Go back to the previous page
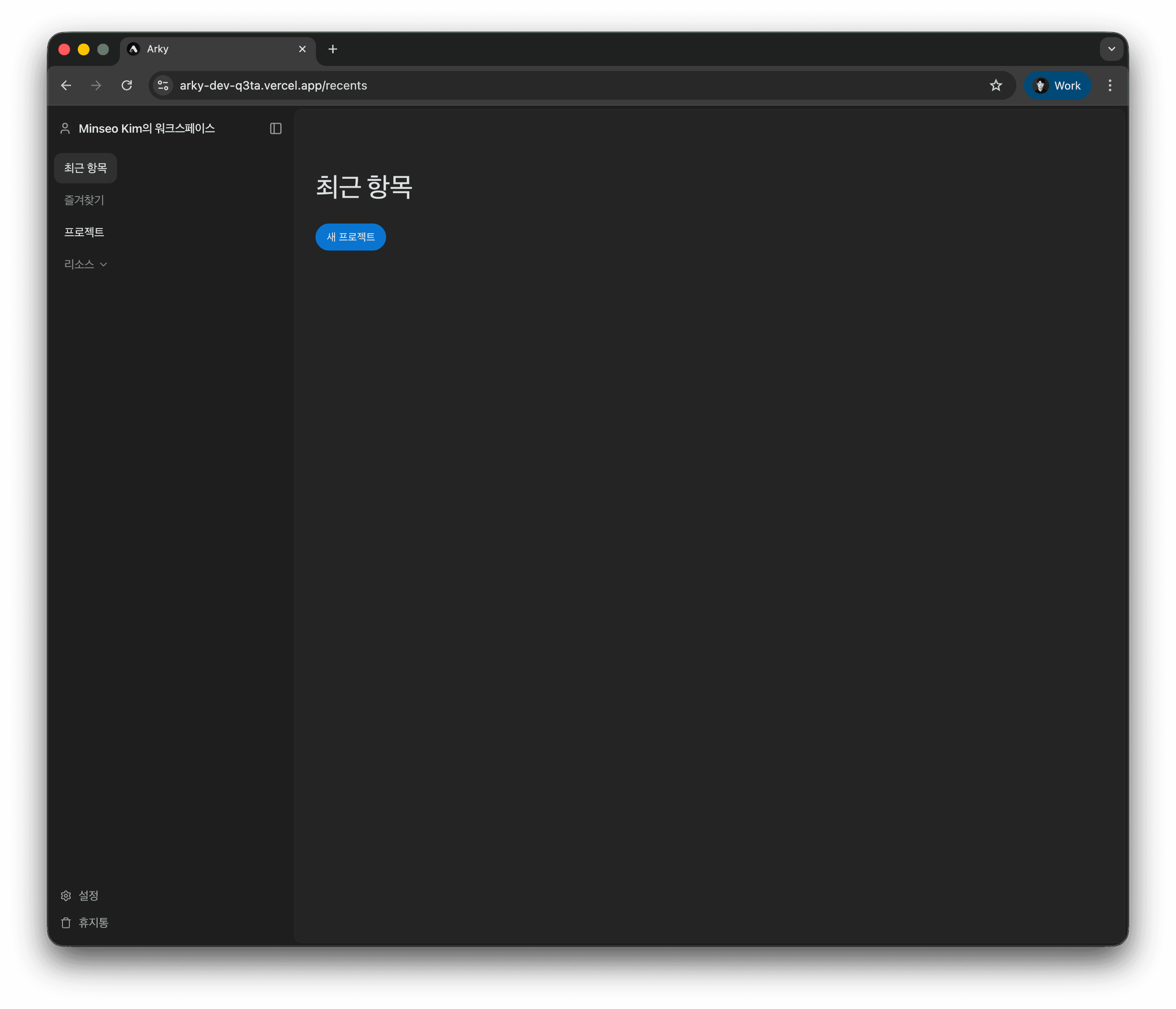The height and width of the screenshot is (1009, 1176). 66,86
